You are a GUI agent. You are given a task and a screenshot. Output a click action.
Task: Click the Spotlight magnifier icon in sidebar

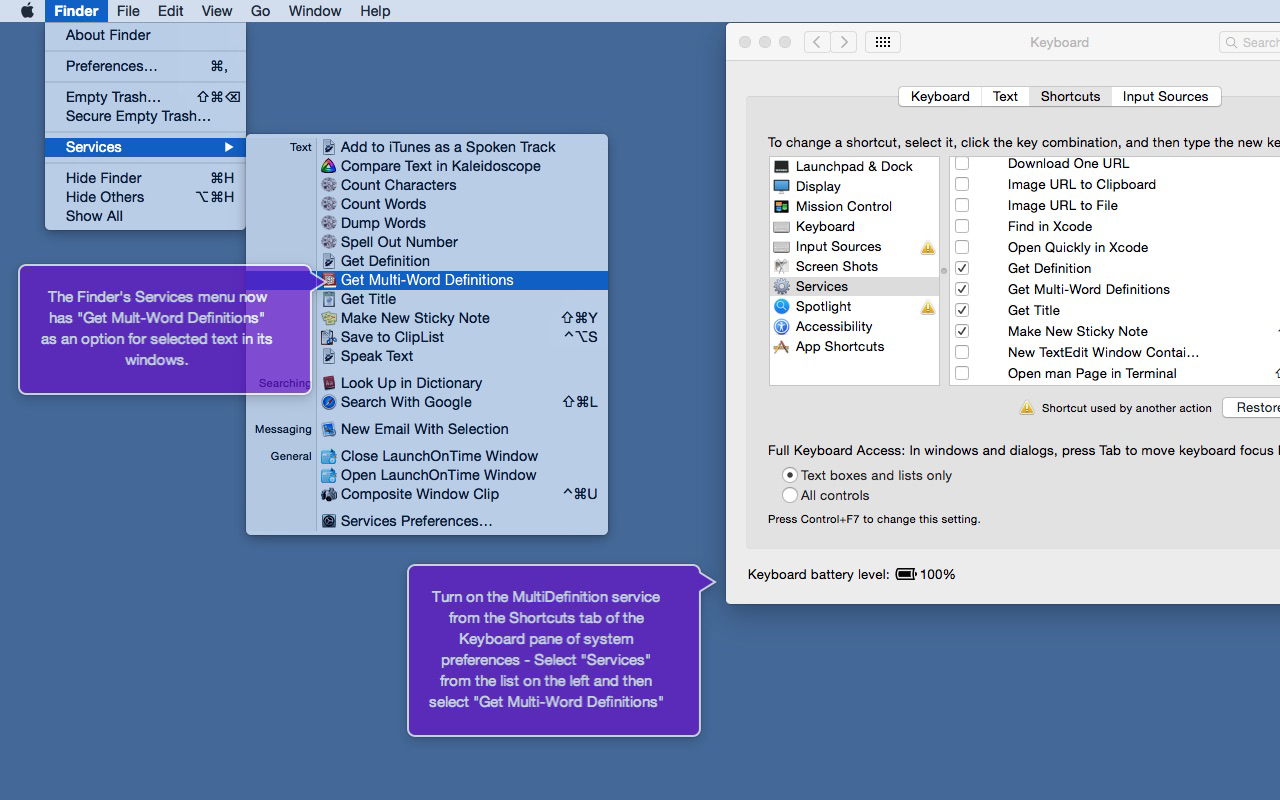click(781, 306)
